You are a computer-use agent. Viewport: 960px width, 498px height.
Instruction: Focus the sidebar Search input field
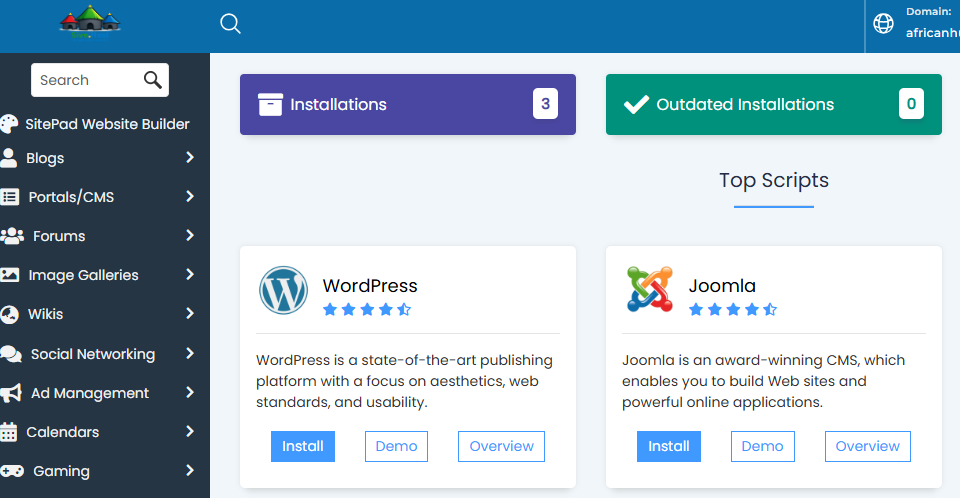pos(86,80)
